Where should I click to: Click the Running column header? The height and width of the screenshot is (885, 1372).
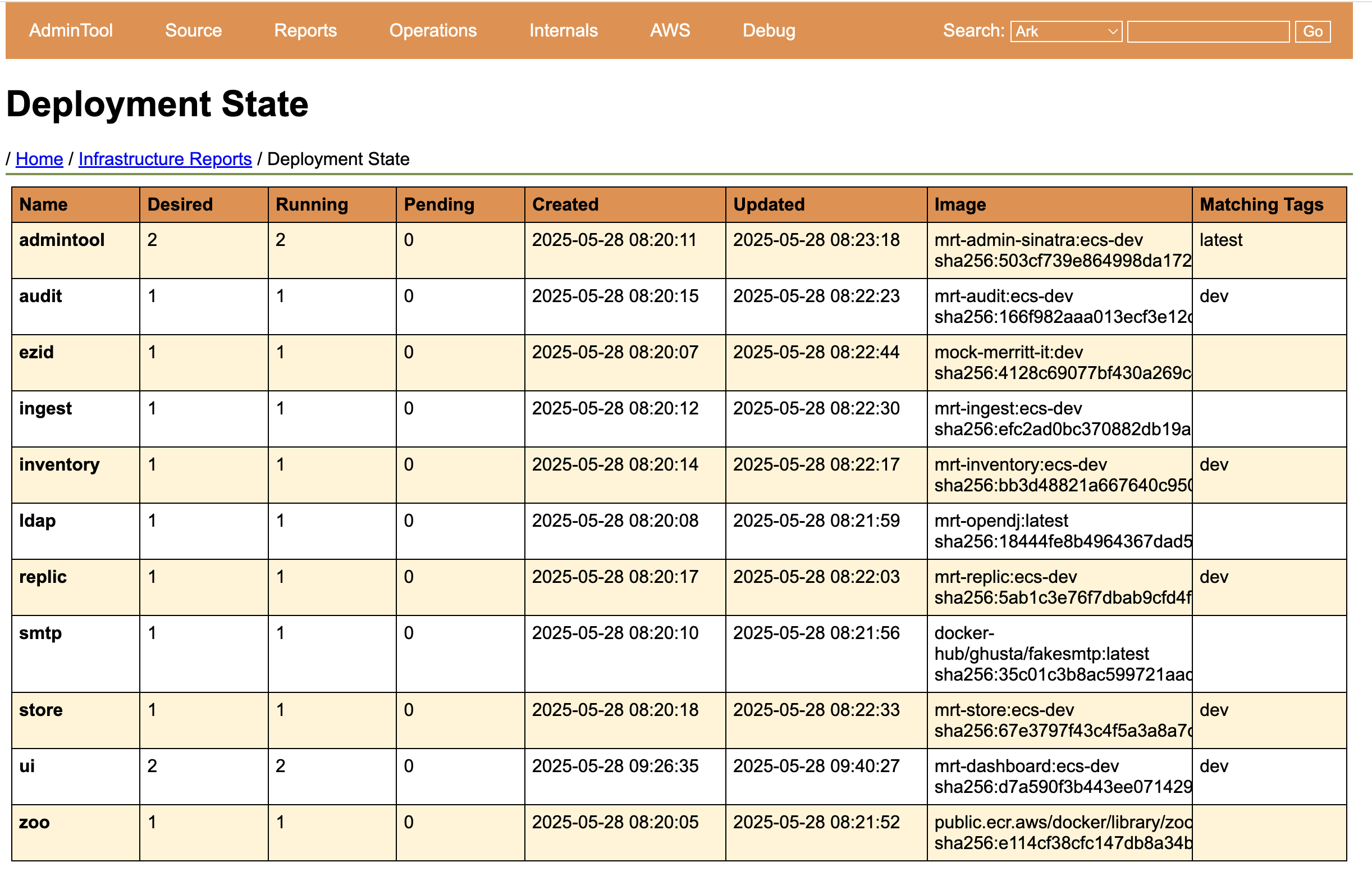click(332, 204)
